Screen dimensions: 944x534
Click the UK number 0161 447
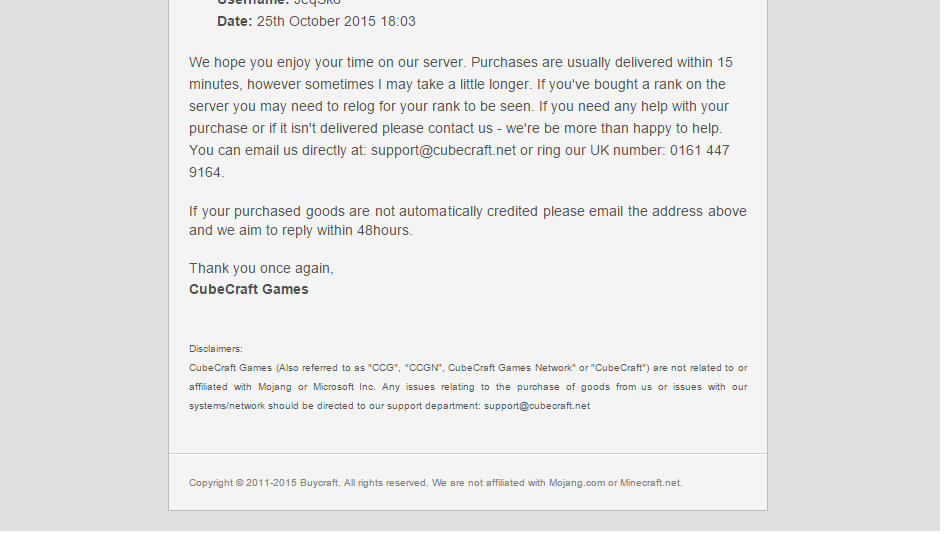[x=700, y=151]
